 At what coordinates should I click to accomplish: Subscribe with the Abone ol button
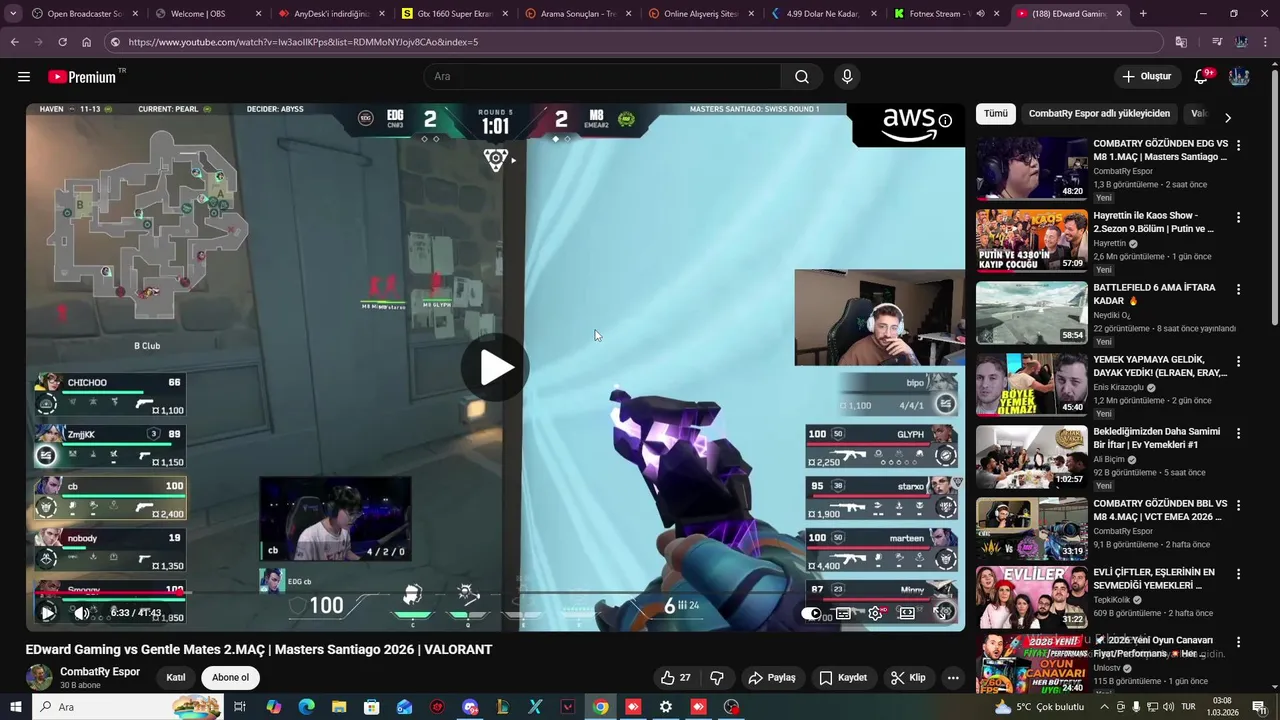click(x=230, y=678)
